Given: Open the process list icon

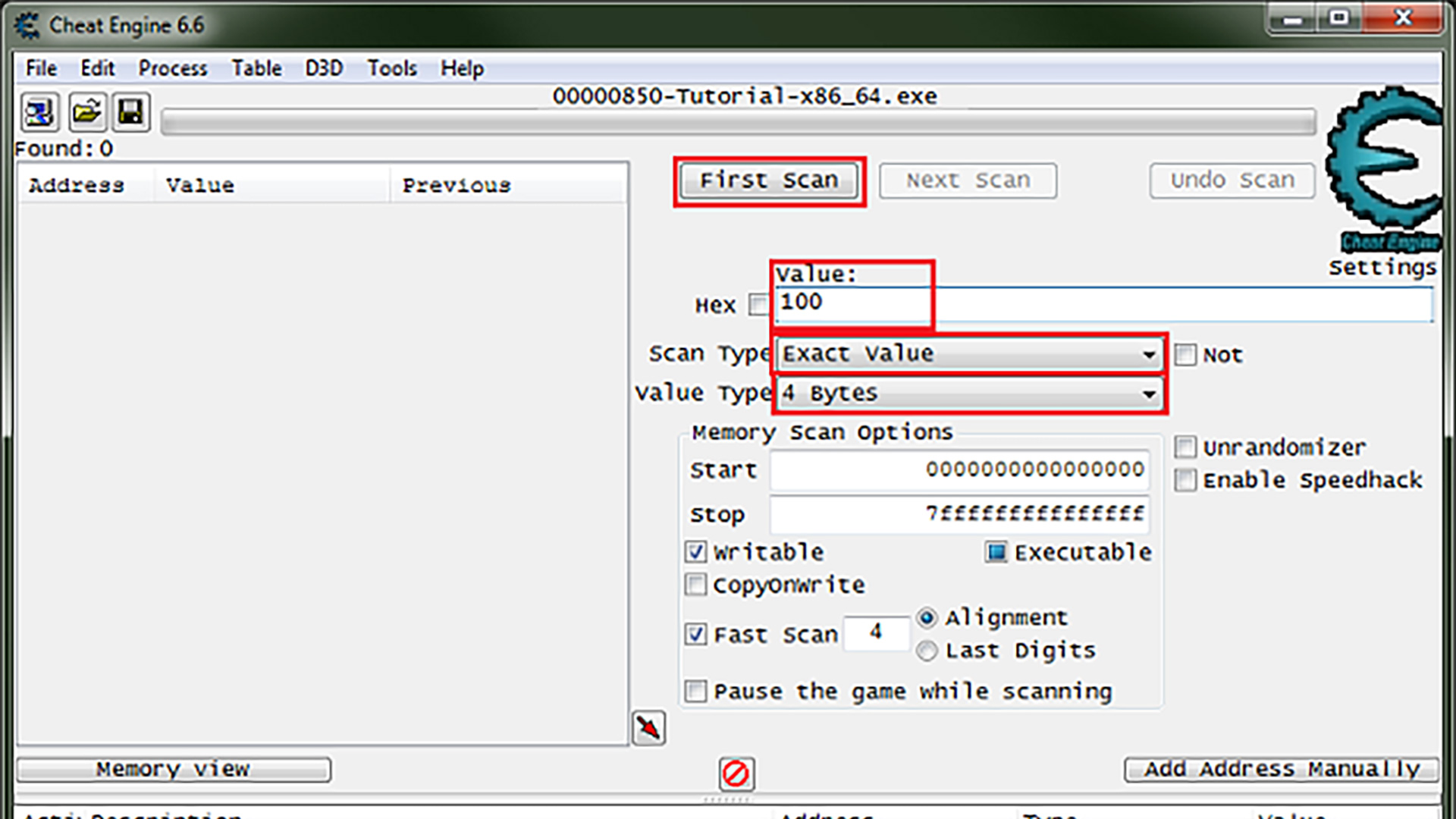Looking at the screenshot, I should (39, 114).
